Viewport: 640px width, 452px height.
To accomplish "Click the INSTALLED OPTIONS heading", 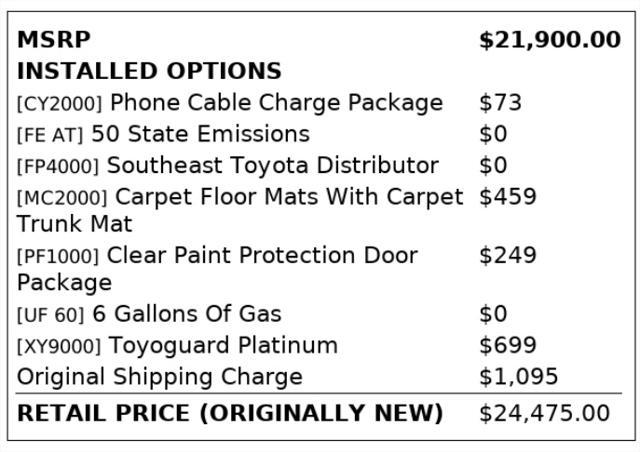I will 149,71.
